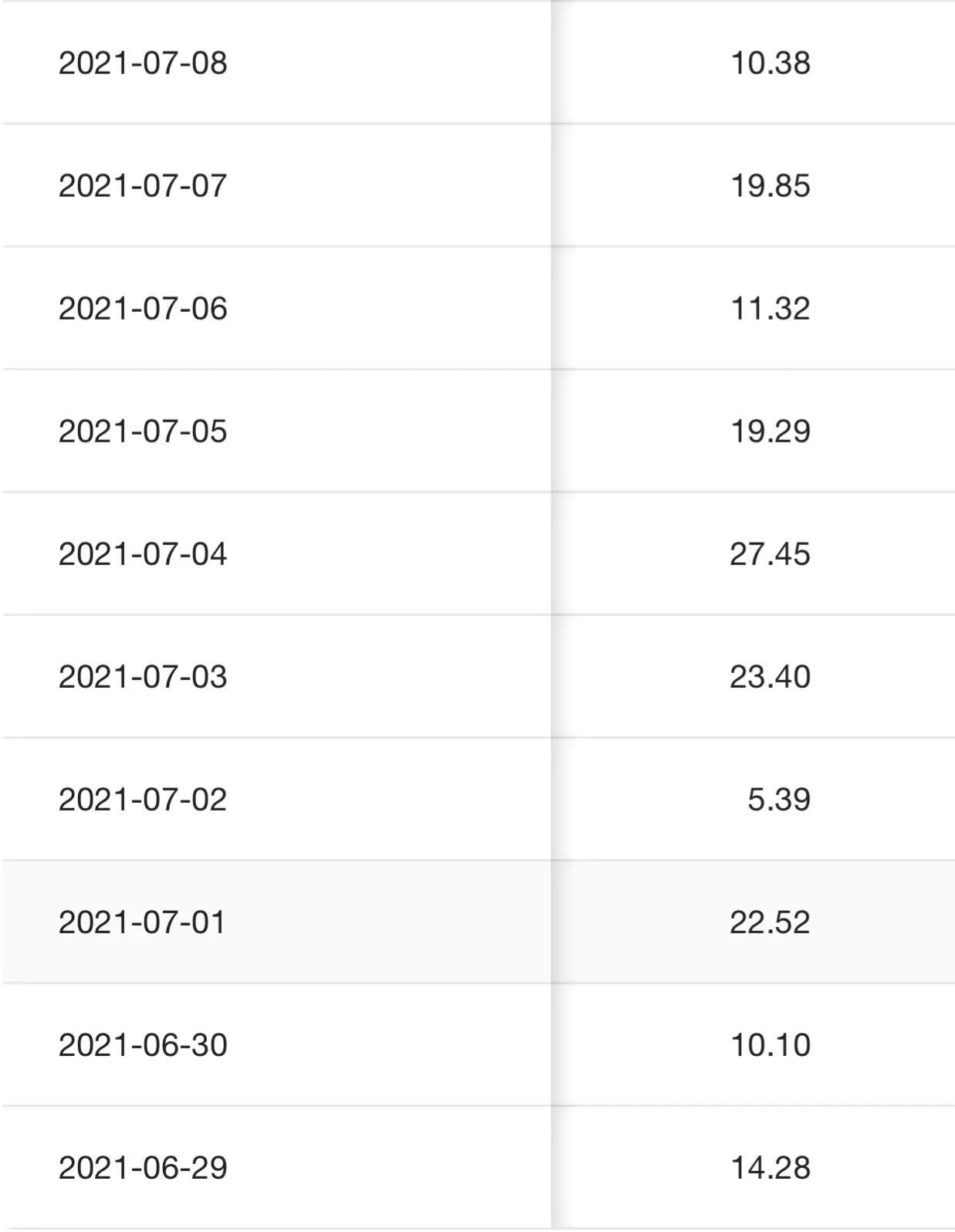Viewport: 955px width, 1232px height.
Task: Click the 2021-07-08 date cell
Action: [x=143, y=63]
